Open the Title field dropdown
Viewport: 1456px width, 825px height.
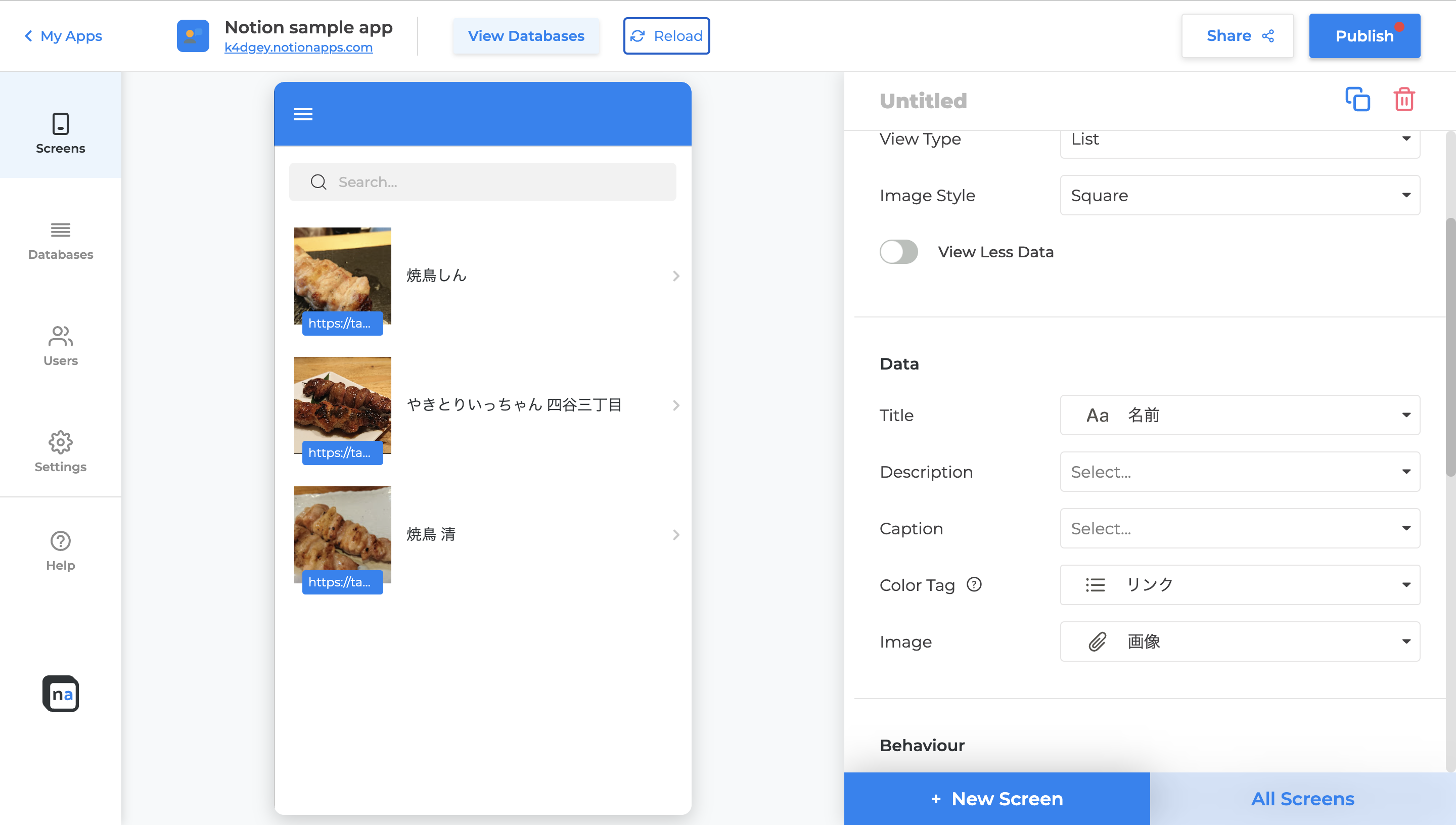[1240, 416]
